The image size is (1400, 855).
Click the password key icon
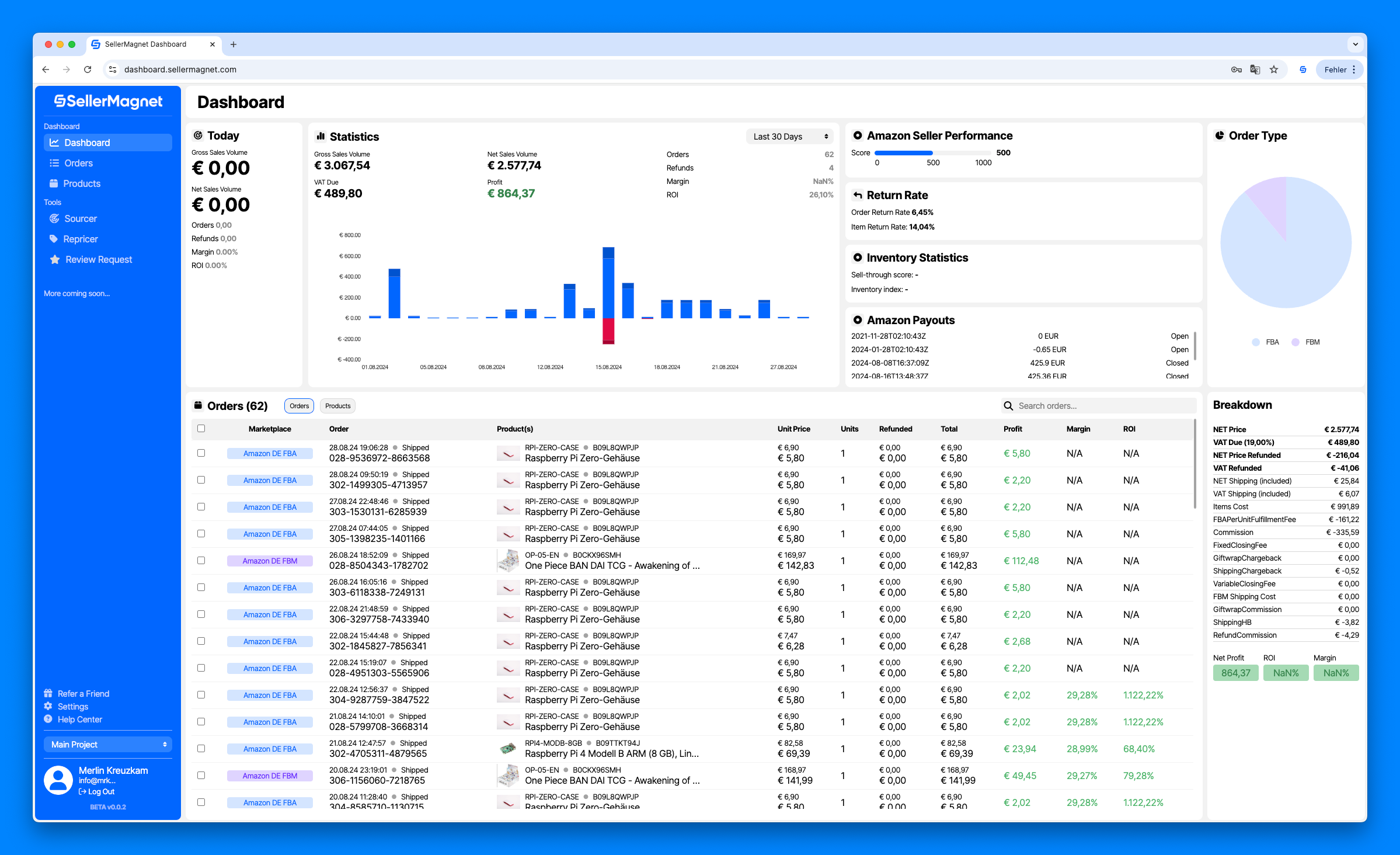point(1237,69)
